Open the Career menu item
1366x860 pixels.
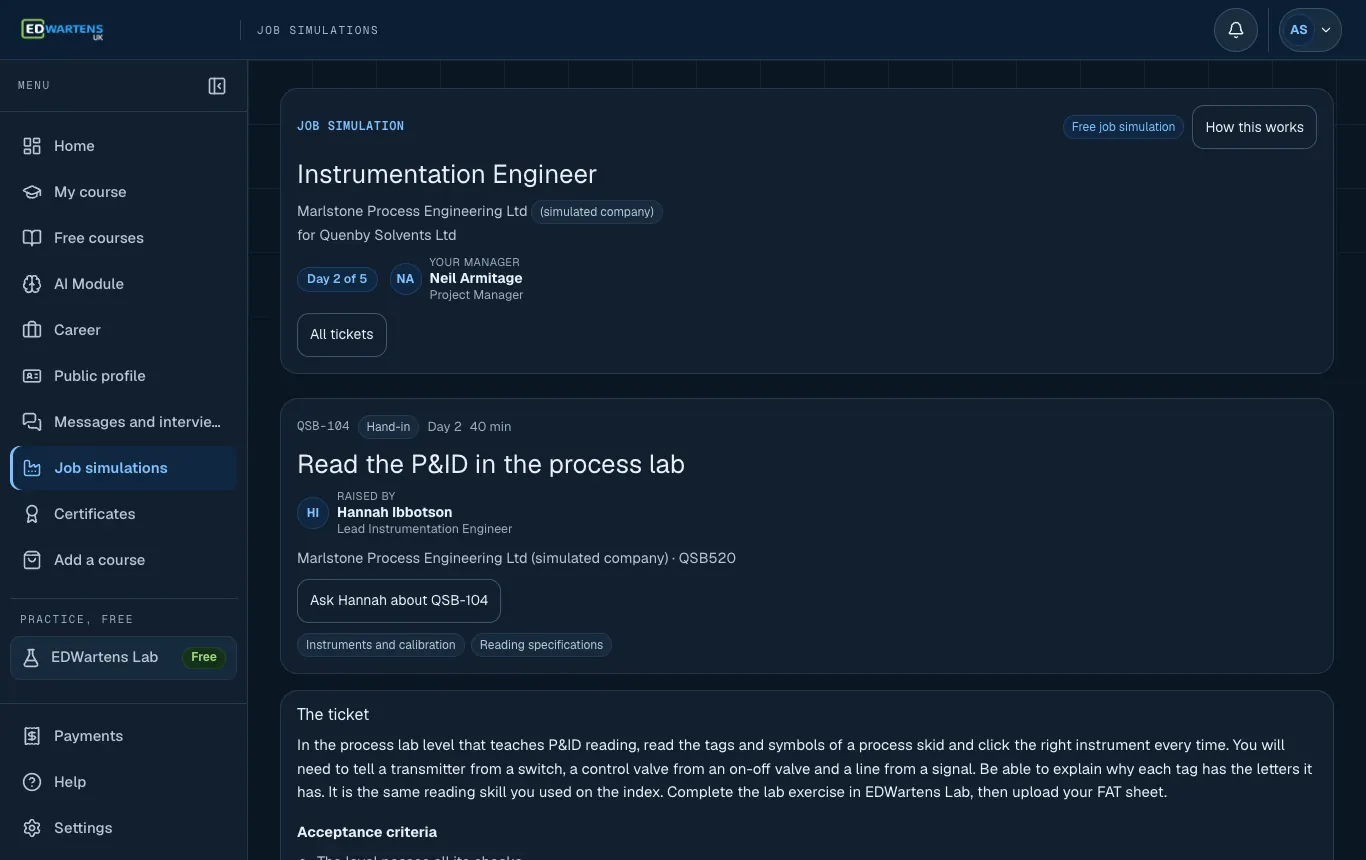point(124,330)
